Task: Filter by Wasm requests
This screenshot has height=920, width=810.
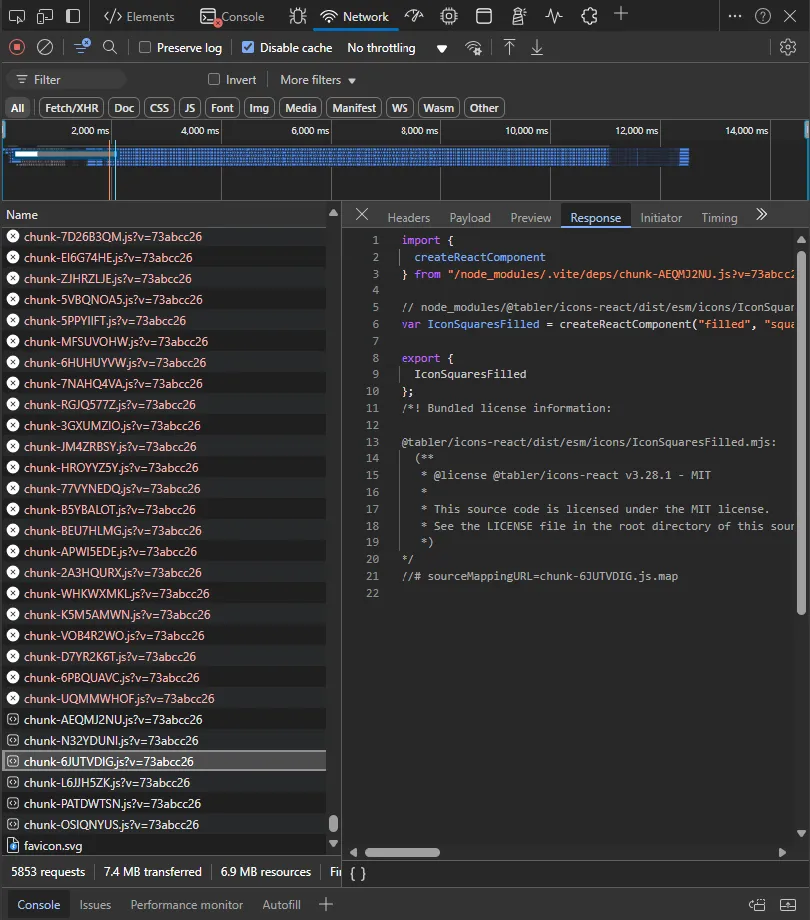Action: pos(439,108)
